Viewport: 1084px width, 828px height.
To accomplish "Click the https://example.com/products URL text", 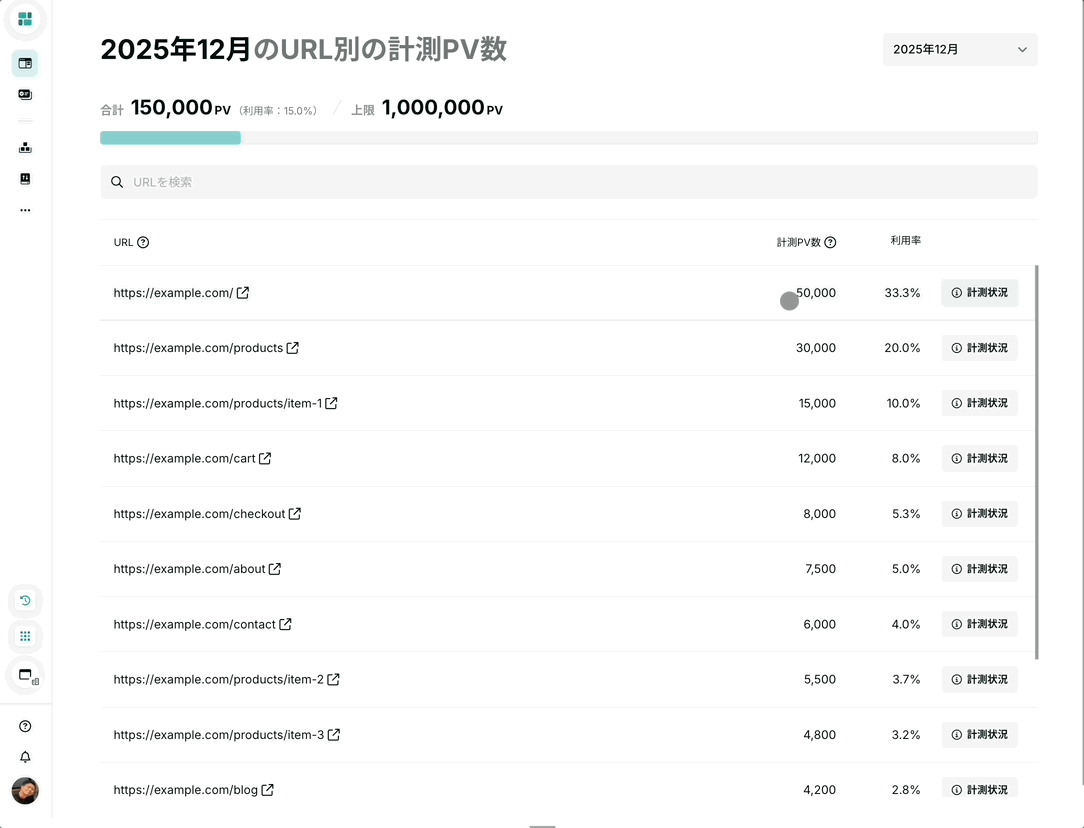I will (198, 348).
